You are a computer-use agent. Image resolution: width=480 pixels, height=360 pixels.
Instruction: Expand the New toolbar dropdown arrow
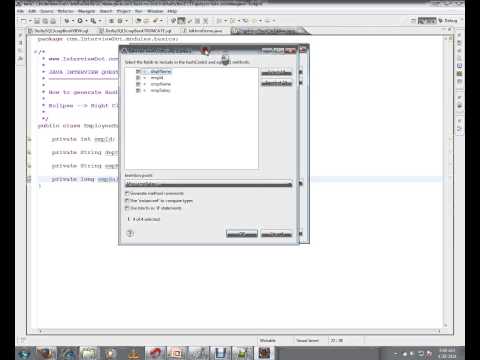[x=30, y=21]
